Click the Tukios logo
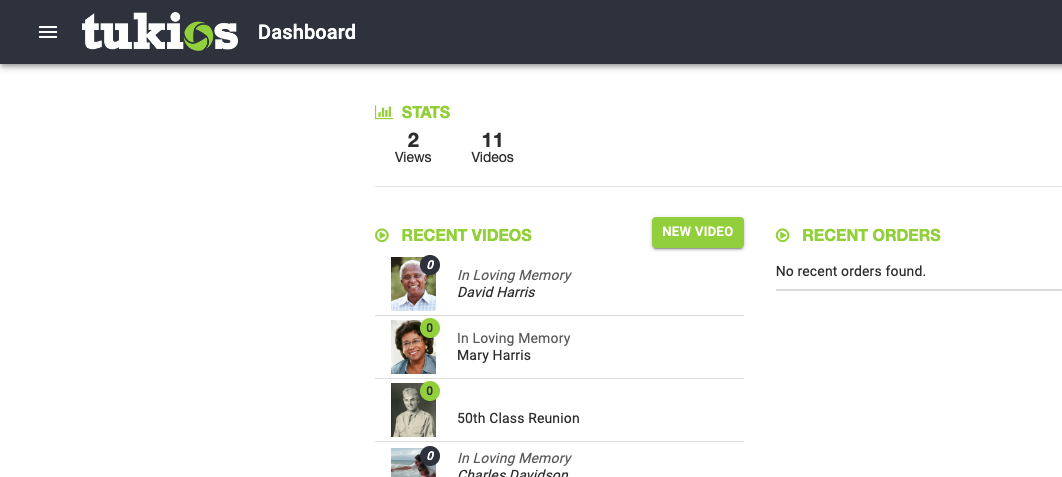This screenshot has width=1062, height=477. (x=160, y=32)
